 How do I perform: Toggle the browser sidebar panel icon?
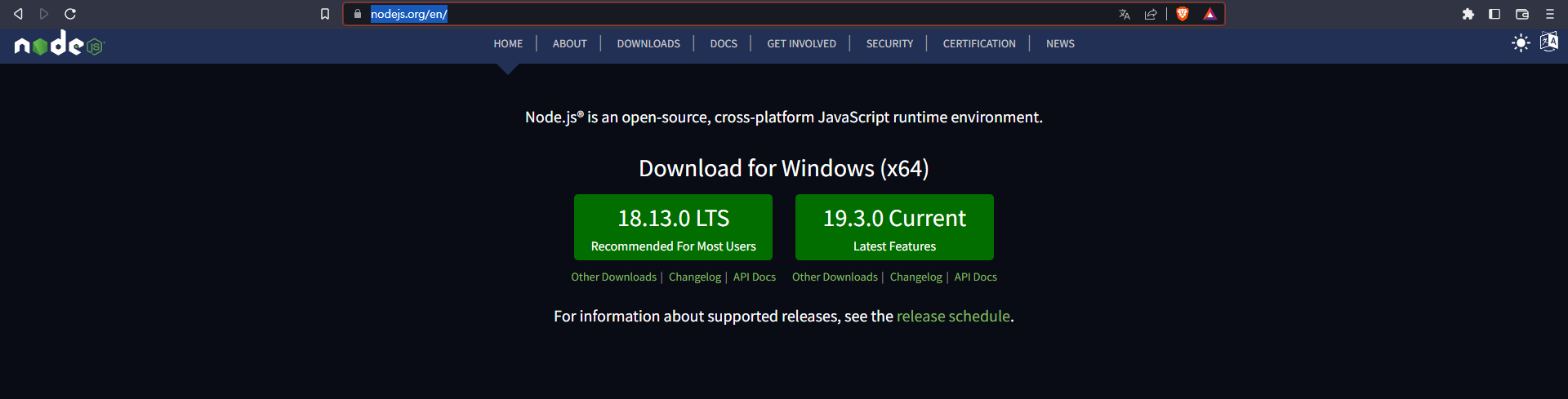pyautogui.click(x=1494, y=14)
